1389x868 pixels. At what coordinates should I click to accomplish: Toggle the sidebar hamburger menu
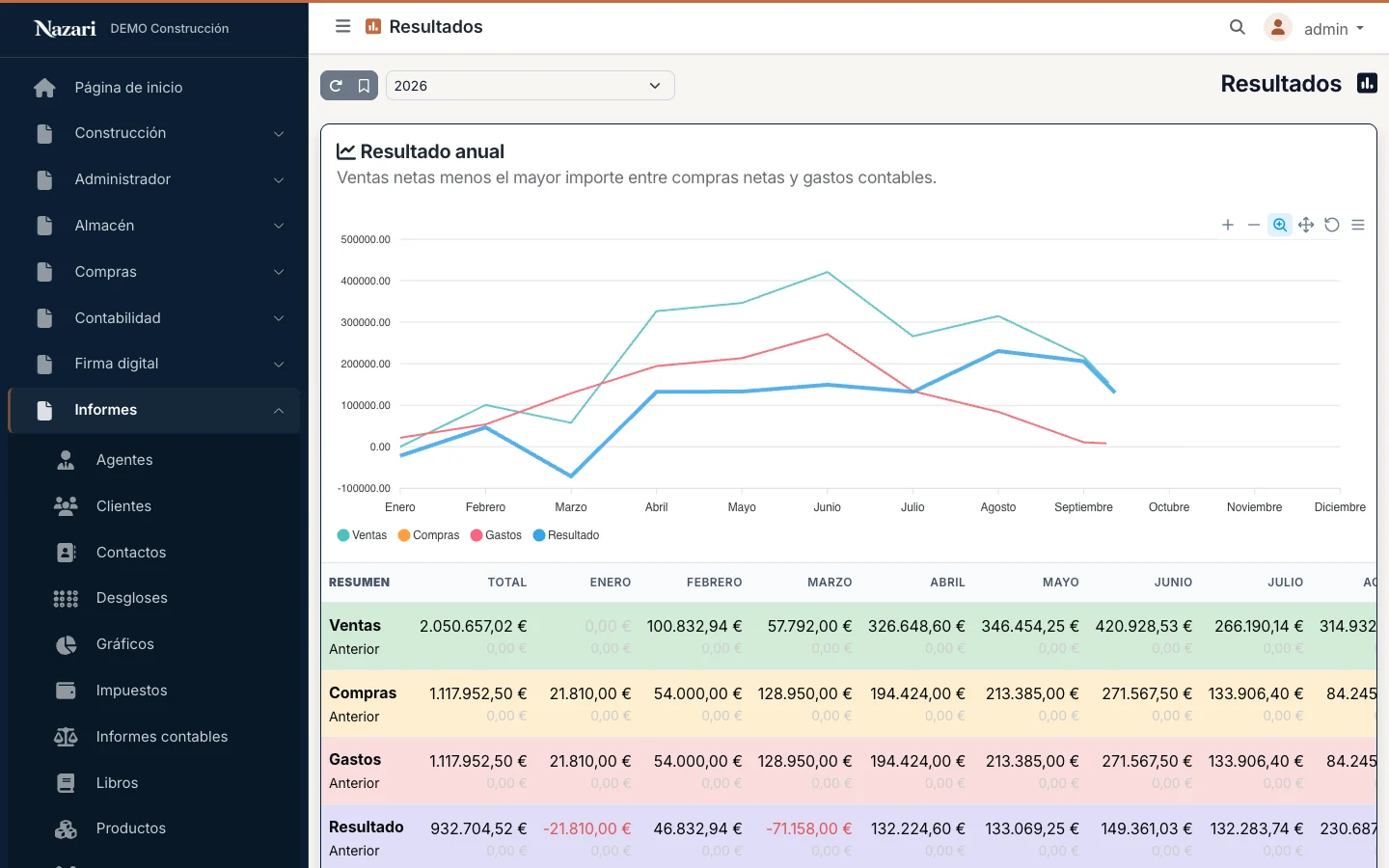pyautogui.click(x=342, y=26)
